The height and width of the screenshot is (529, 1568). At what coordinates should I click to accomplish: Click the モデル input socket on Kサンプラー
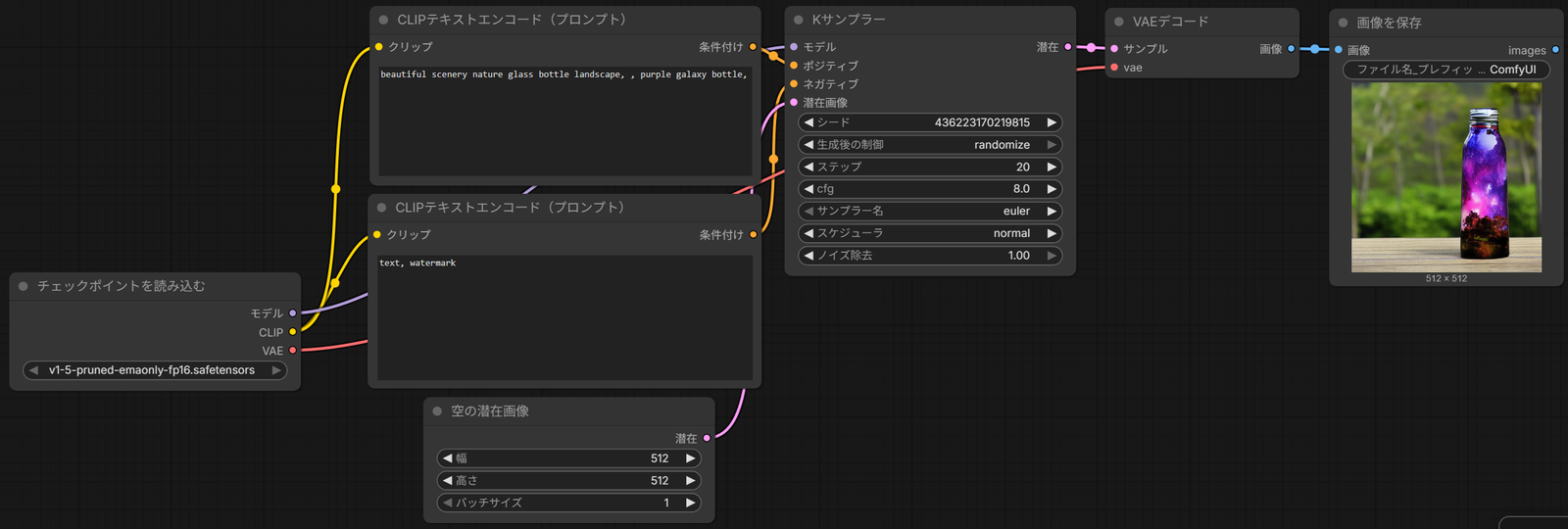pyautogui.click(x=794, y=47)
